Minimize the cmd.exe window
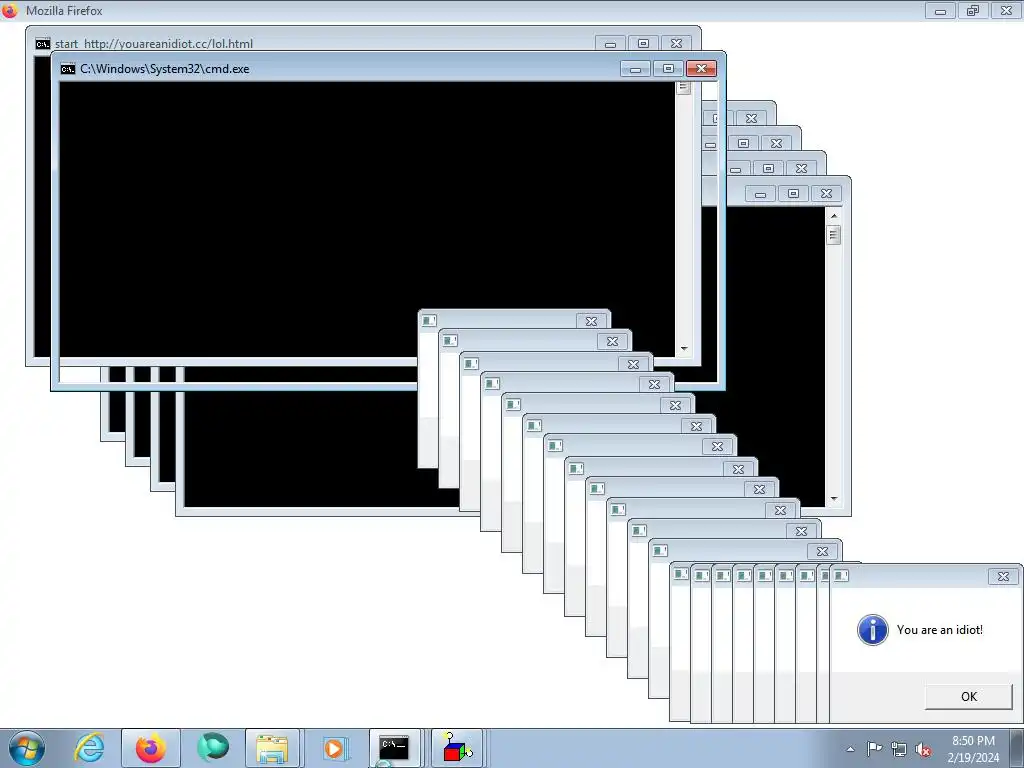This screenshot has width=1024, height=768. pyautogui.click(x=635, y=69)
